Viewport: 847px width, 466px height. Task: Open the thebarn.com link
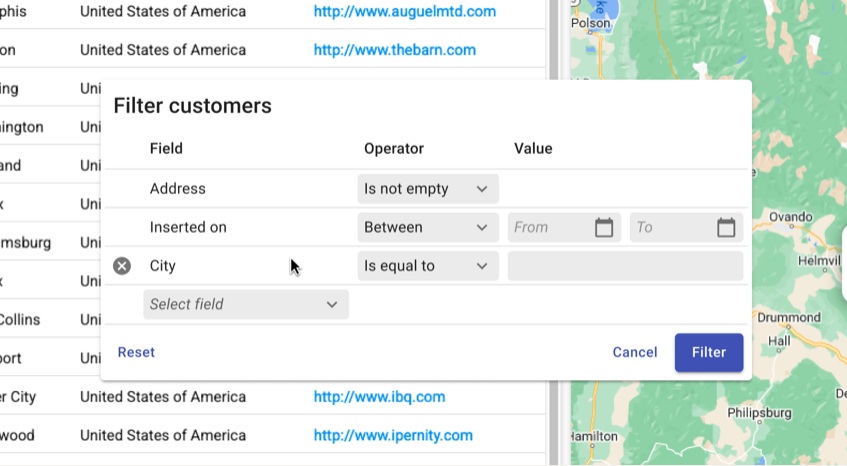(394, 50)
